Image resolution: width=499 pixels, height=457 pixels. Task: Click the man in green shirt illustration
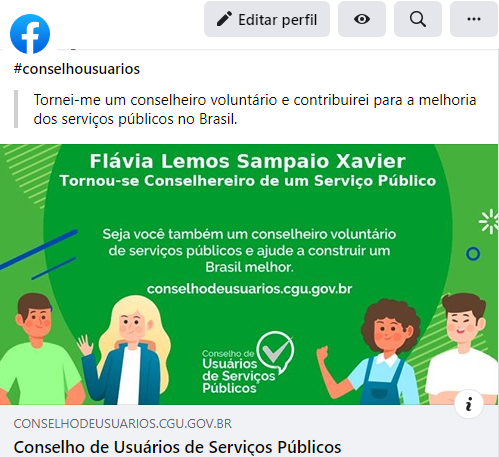point(38,349)
